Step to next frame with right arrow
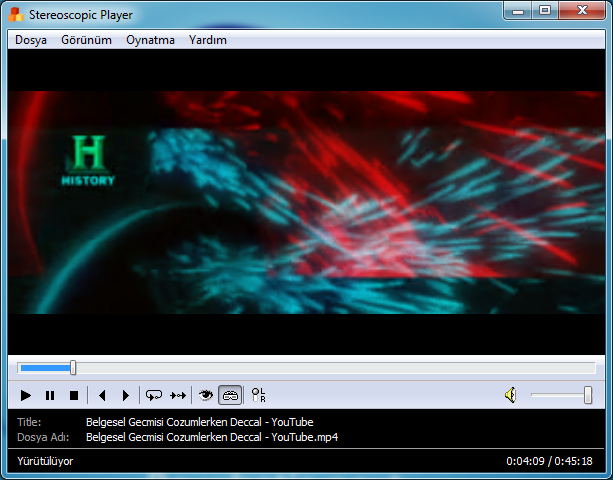Image resolution: width=613 pixels, height=480 pixels. [125, 396]
